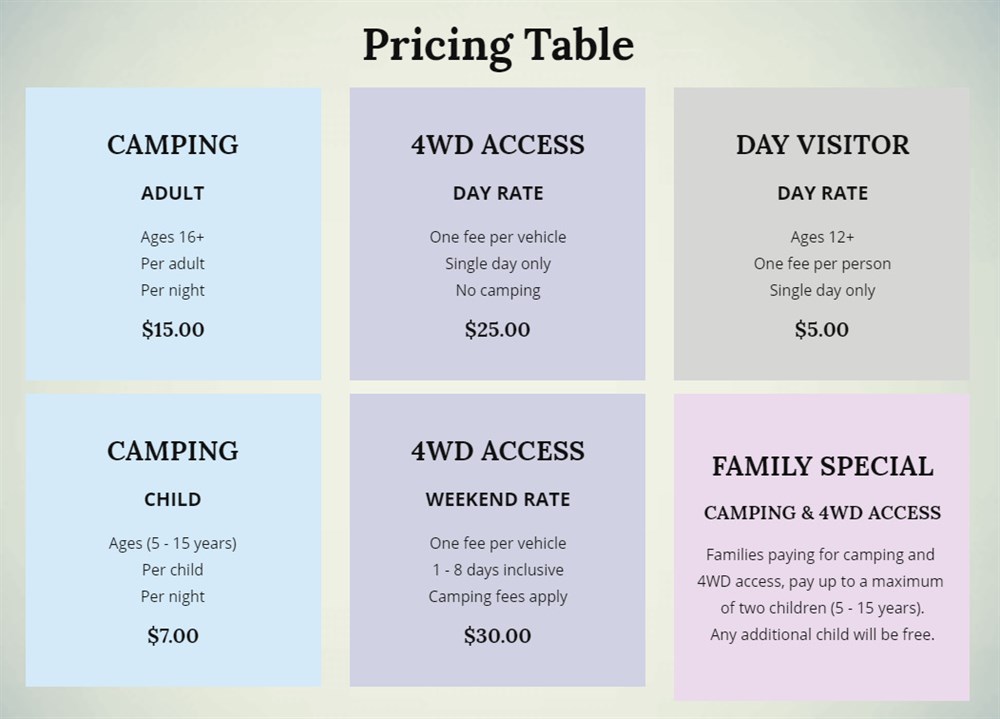This screenshot has width=1000, height=719.
Task: Click the 'No camping' line
Action: tap(498, 291)
